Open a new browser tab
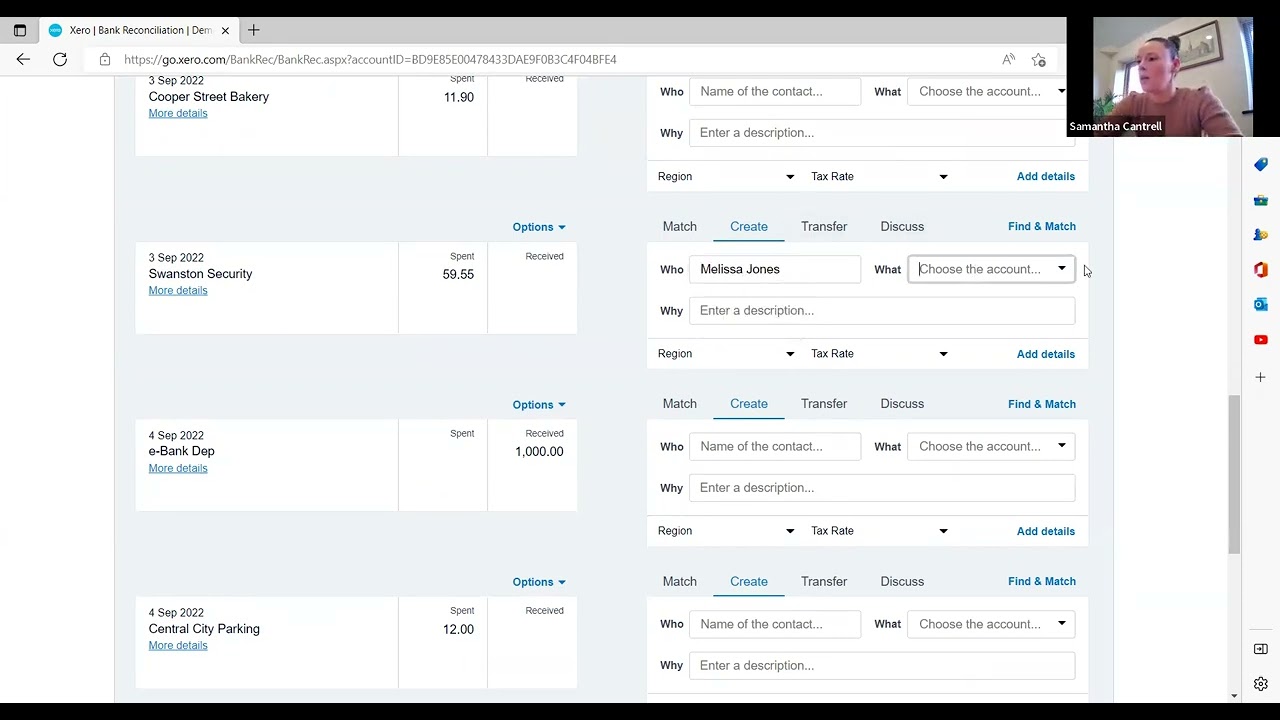Viewport: 1280px width, 720px height. (x=254, y=30)
